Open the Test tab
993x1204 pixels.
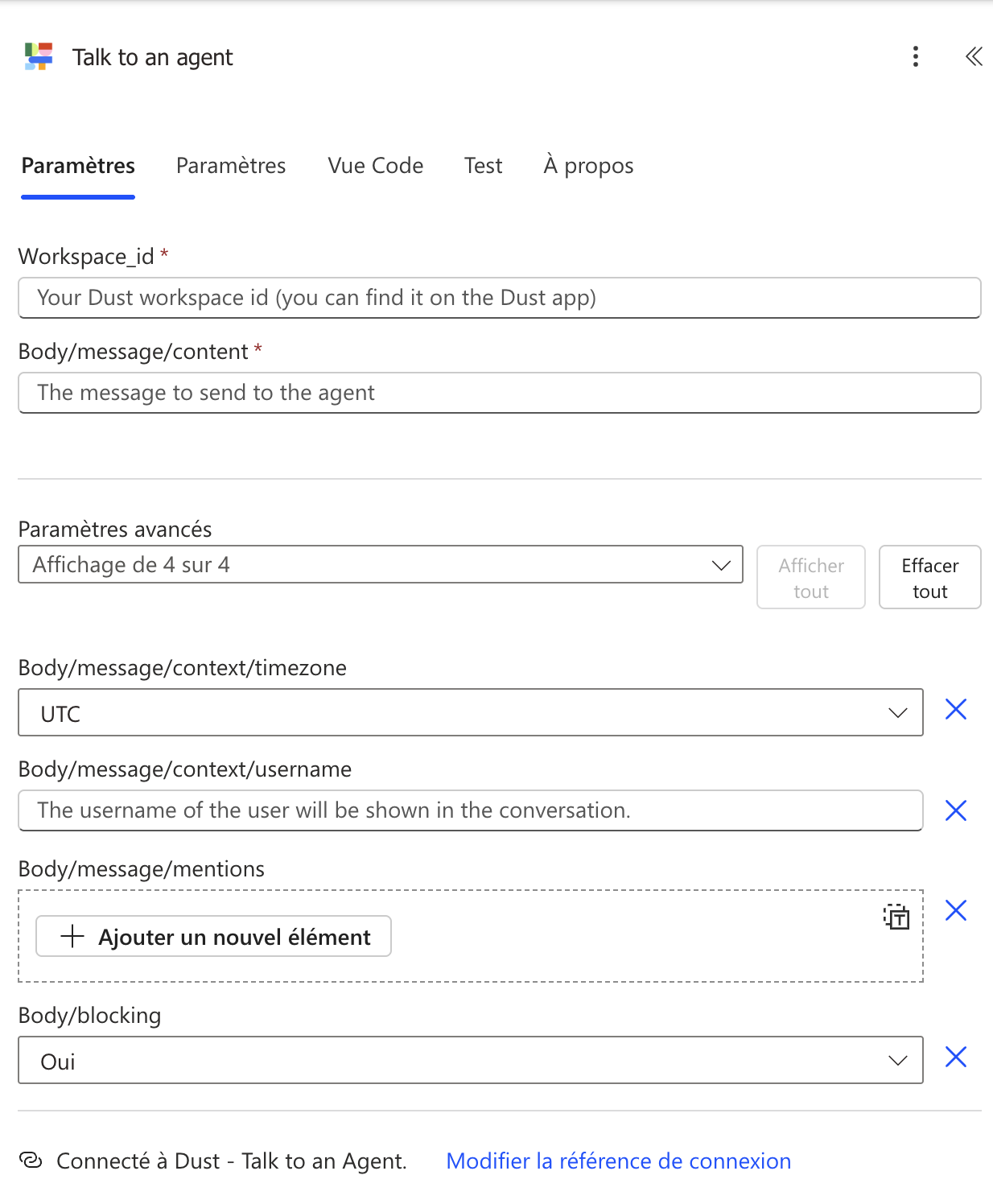point(483,166)
